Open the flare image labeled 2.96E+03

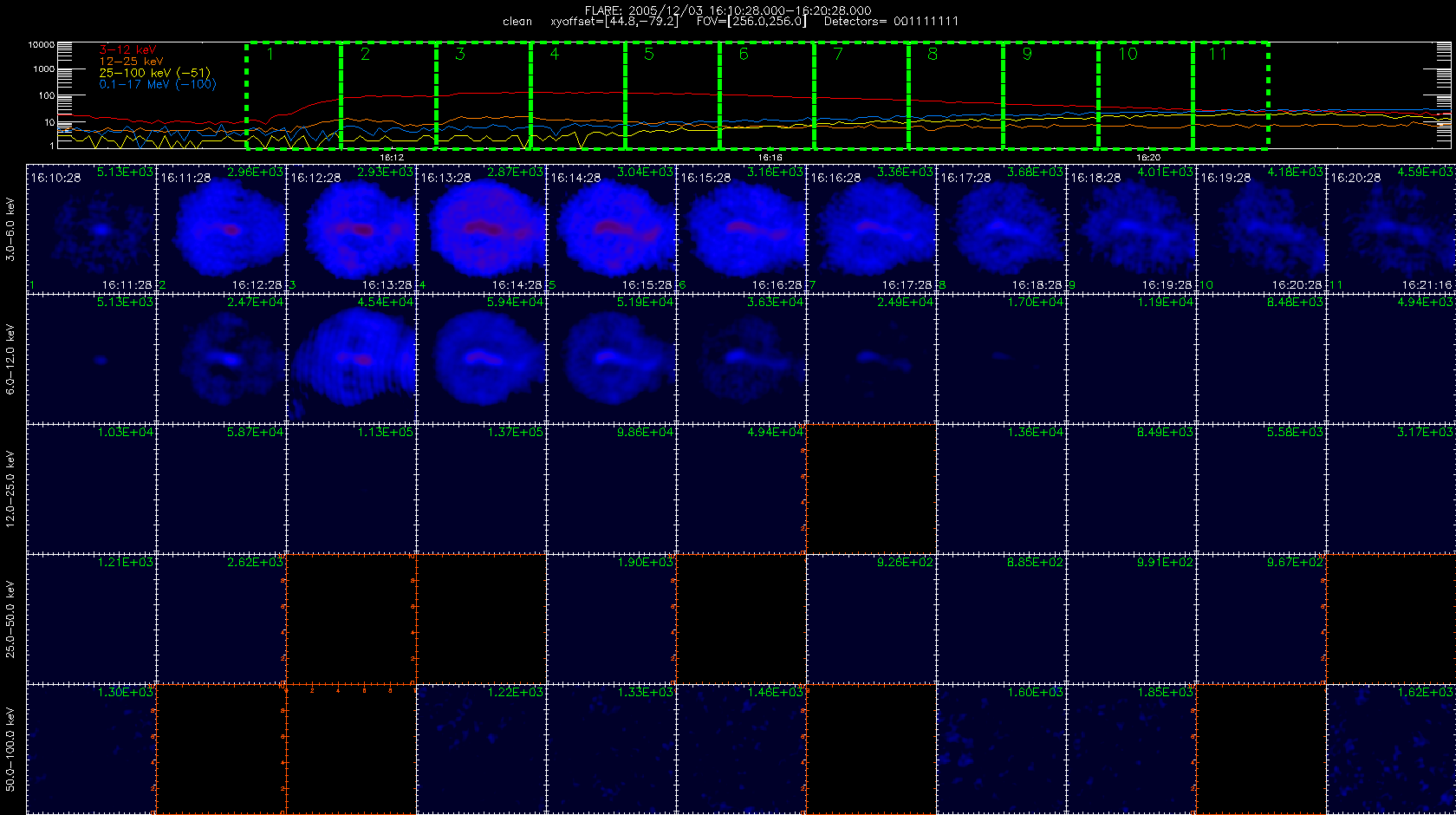click(x=221, y=229)
